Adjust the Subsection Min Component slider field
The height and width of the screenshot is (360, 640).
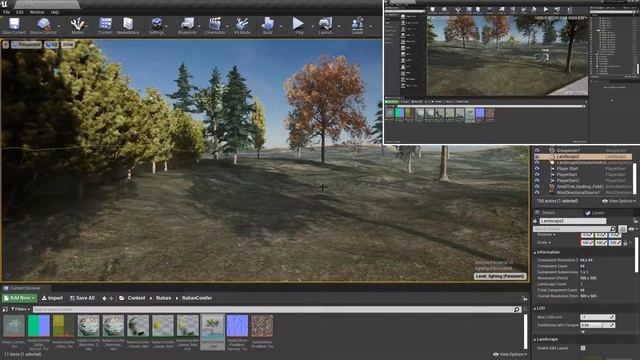(598, 325)
